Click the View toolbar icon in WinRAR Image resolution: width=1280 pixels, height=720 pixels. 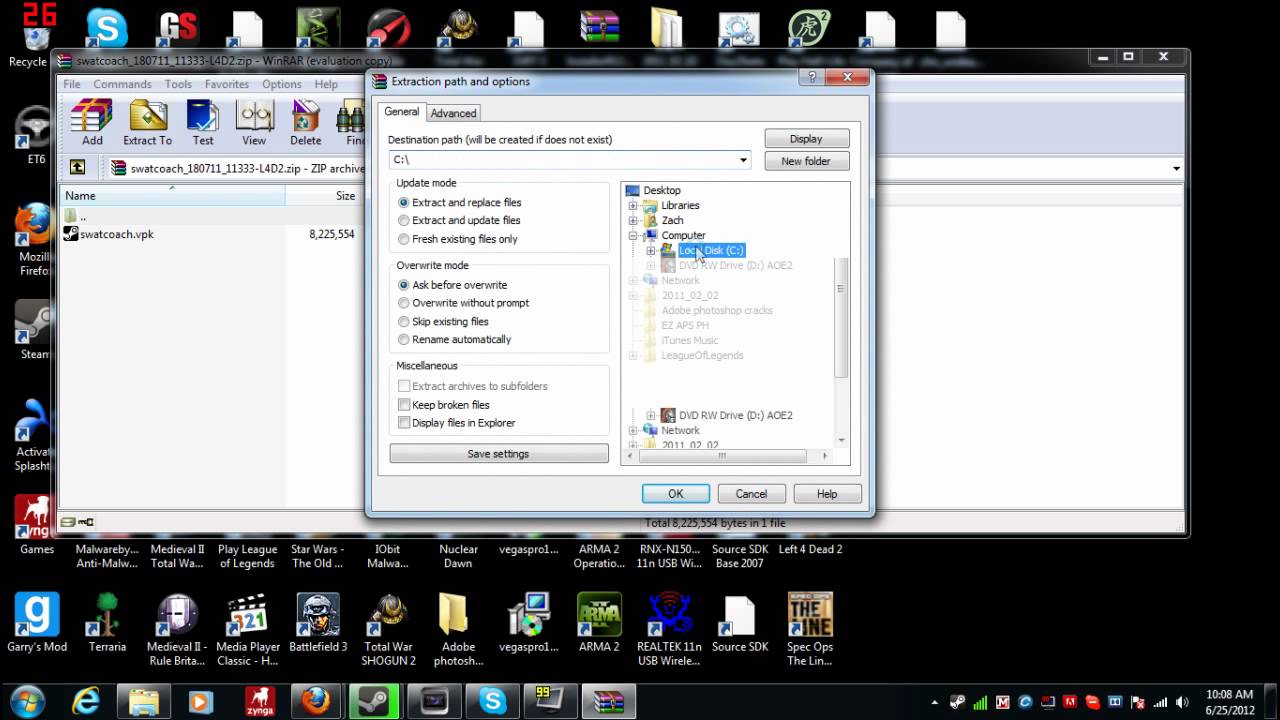coord(254,123)
